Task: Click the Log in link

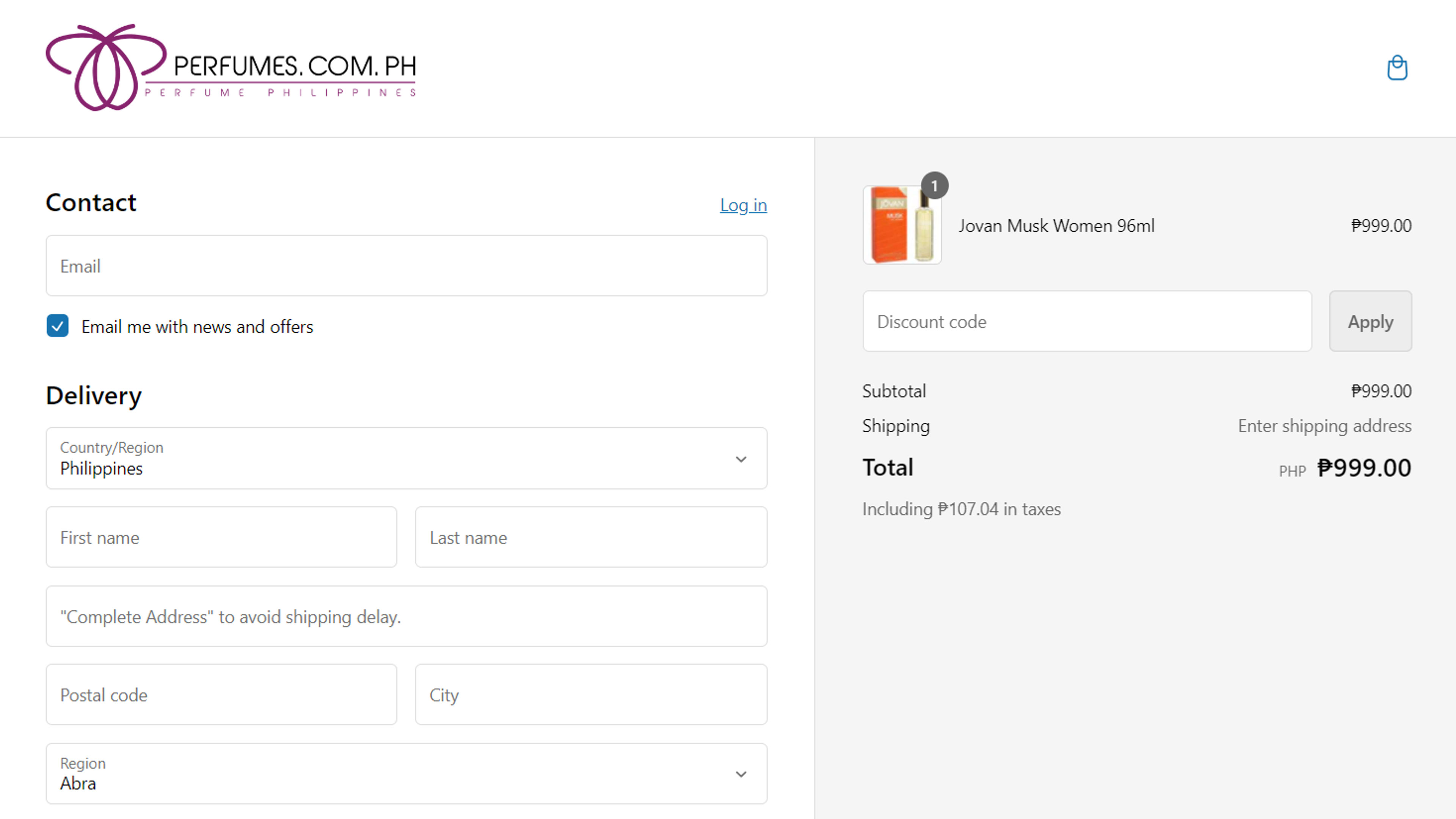Action: (743, 205)
